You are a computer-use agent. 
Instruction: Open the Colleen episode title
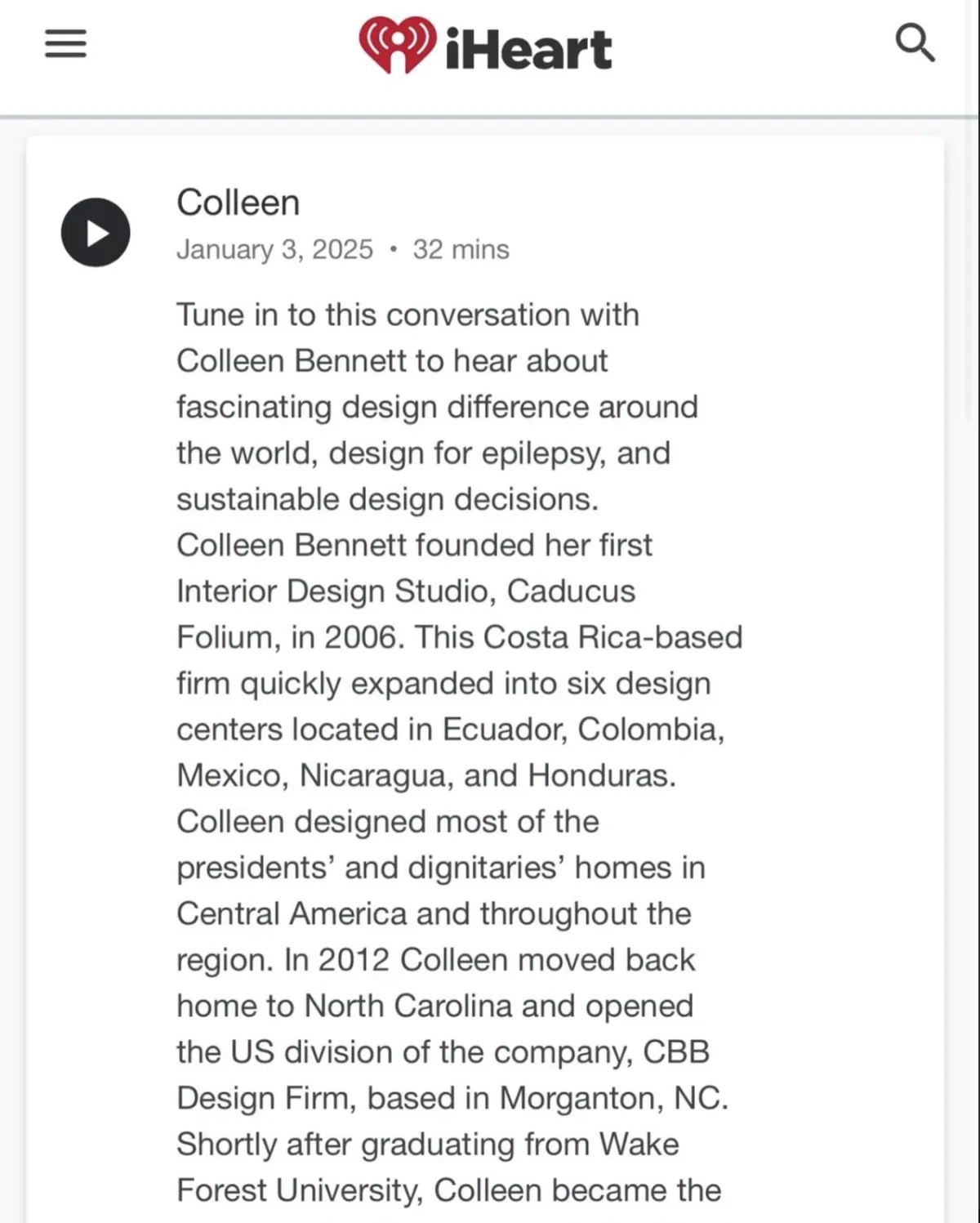point(238,203)
